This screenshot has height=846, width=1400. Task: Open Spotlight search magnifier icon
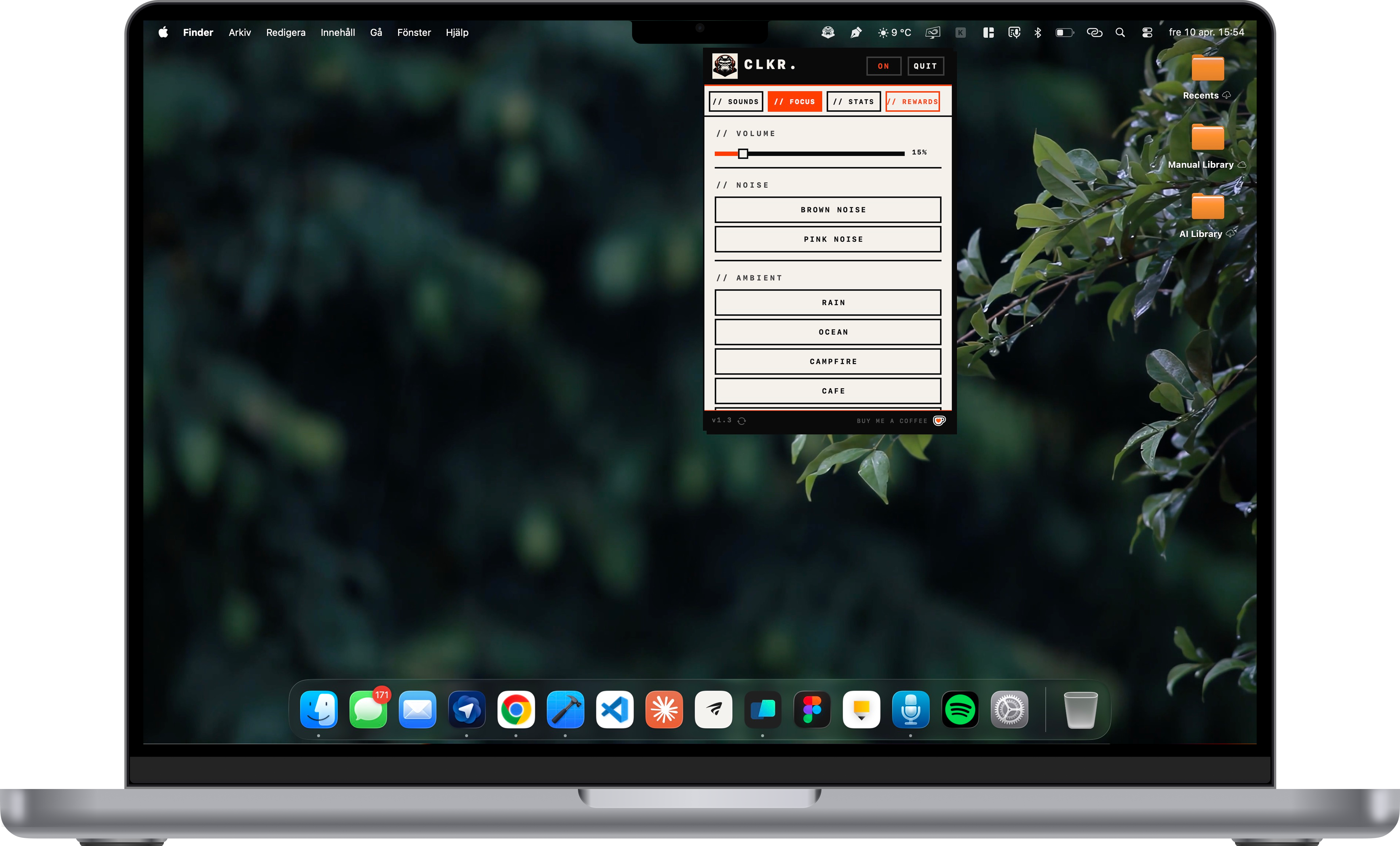pos(1120,33)
